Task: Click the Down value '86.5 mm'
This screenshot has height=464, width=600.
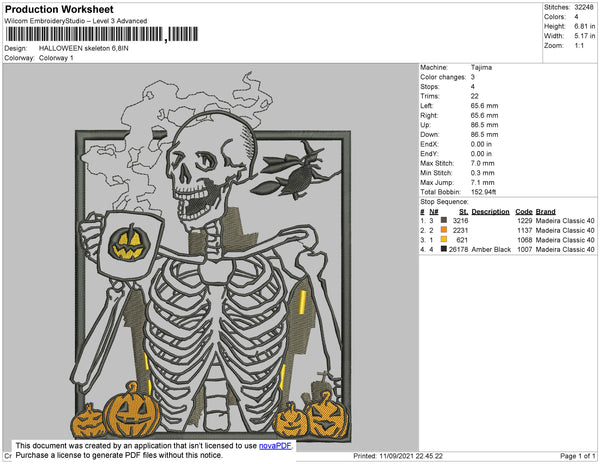Action: click(484, 134)
